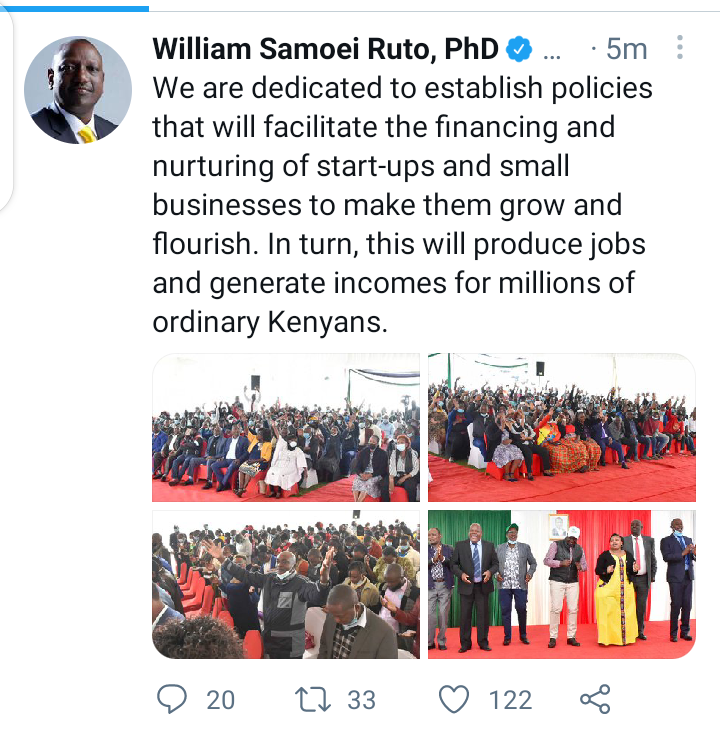
Task: Open the bottom-right photo of people on stage
Action: (562, 585)
